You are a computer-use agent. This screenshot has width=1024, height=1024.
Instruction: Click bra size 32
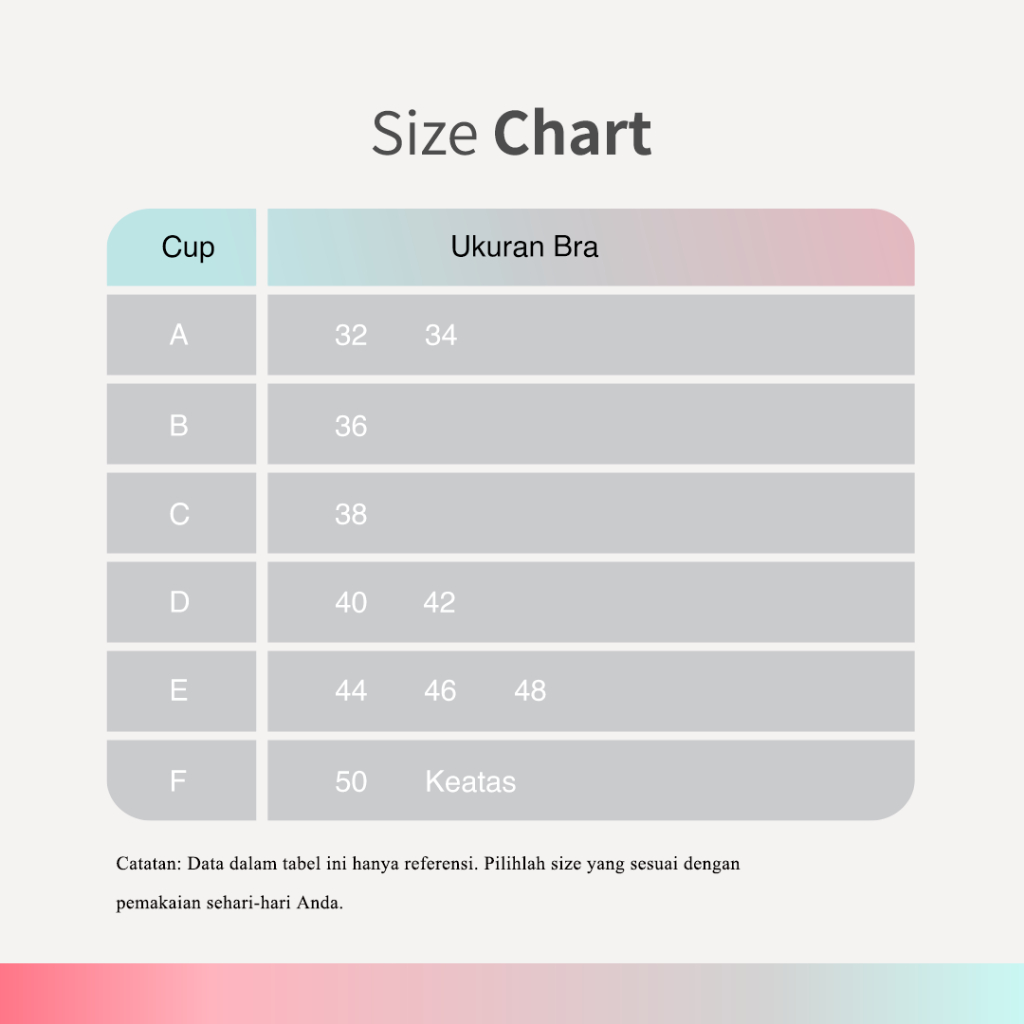[x=351, y=336]
